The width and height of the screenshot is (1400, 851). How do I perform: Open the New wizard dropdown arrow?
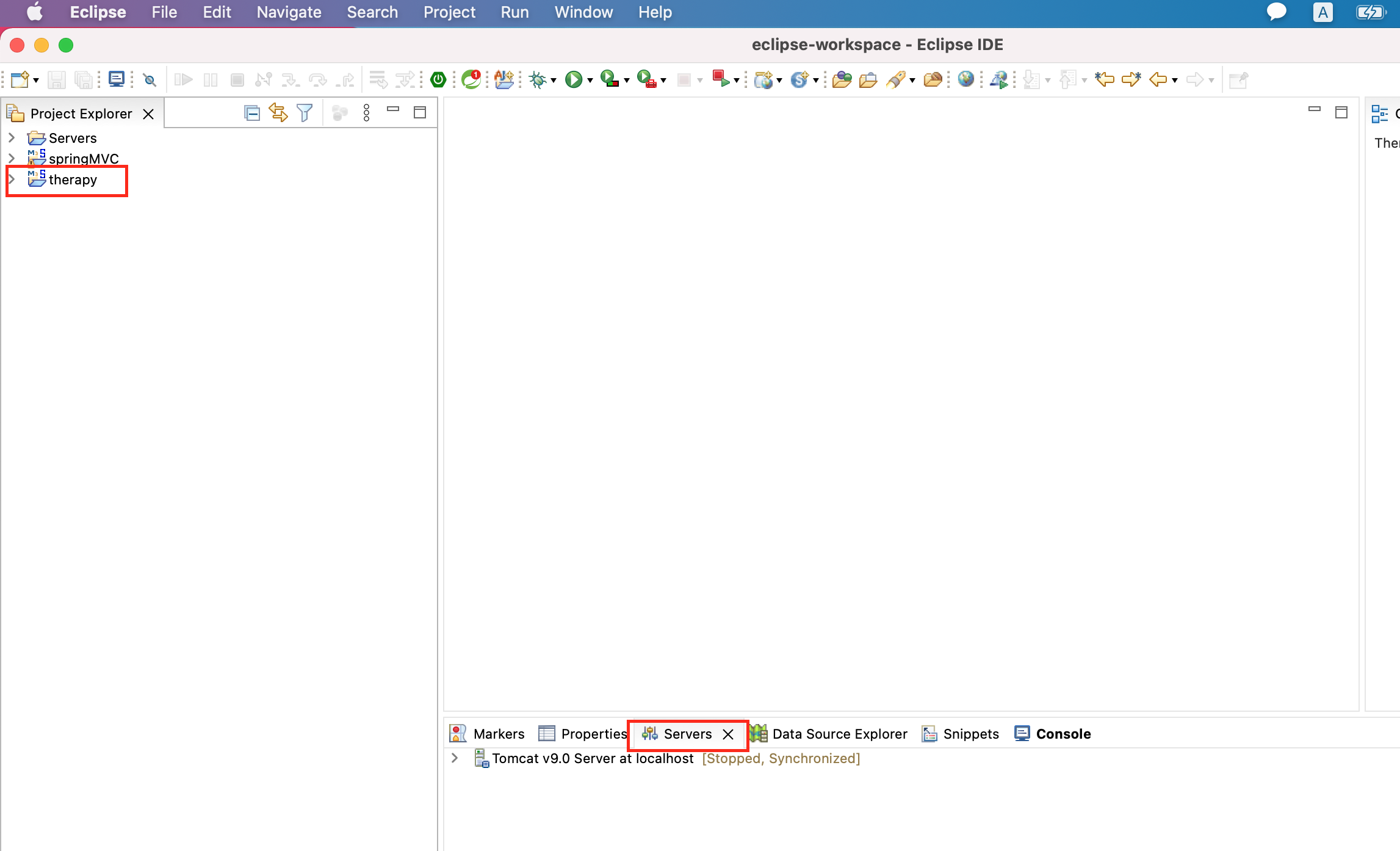pyautogui.click(x=36, y=81)
